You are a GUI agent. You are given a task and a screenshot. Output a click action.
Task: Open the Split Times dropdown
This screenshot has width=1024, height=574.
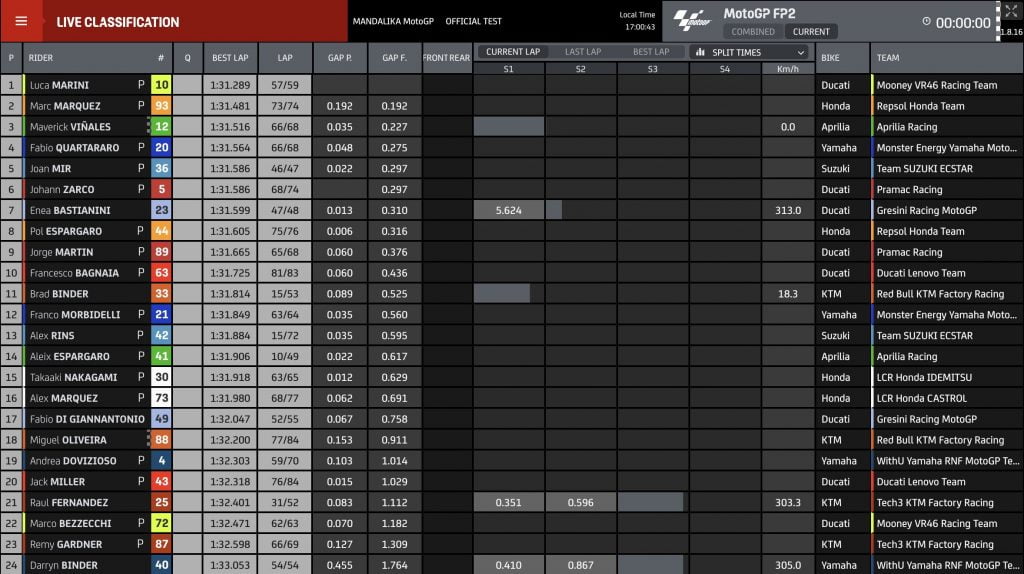749,52
